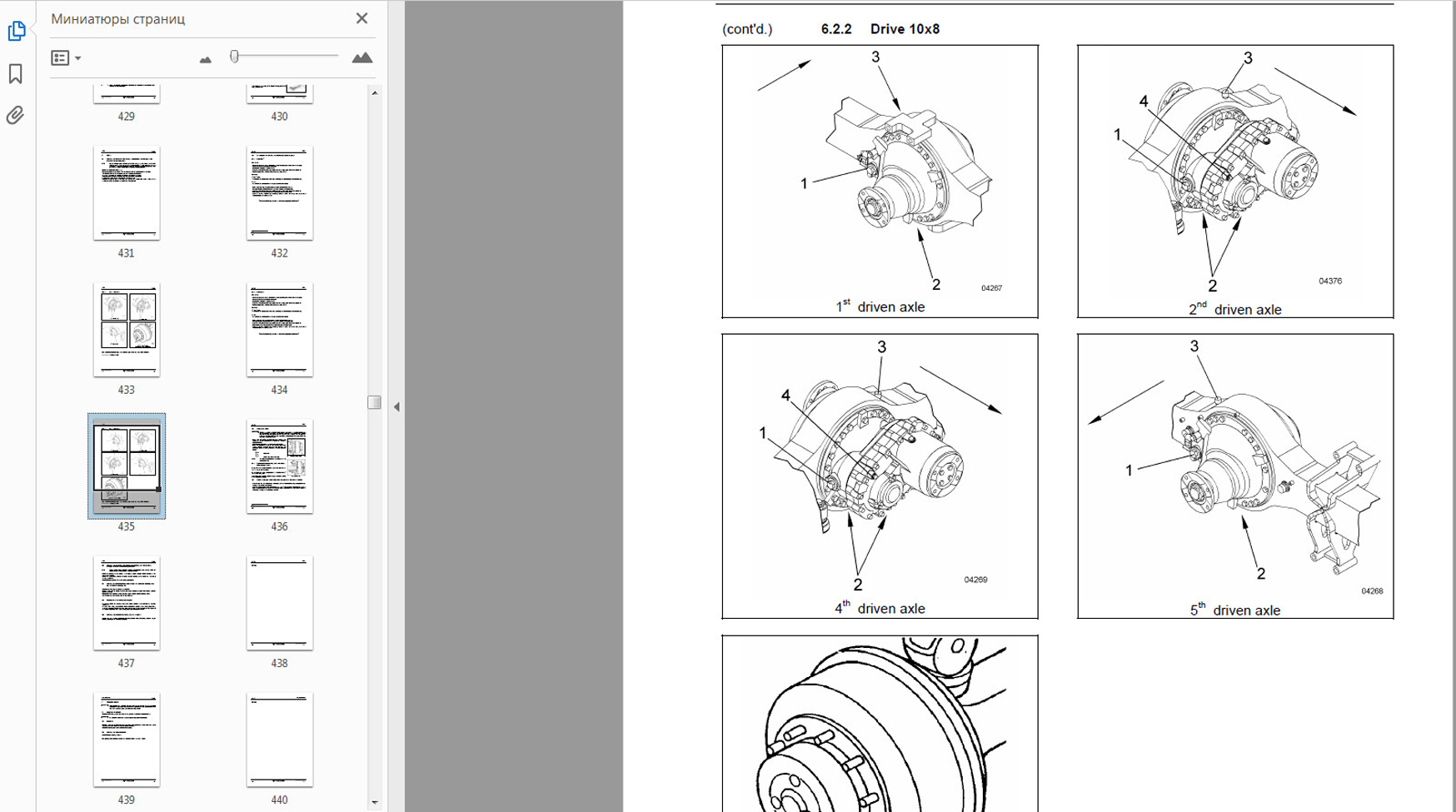This screenshot has width=1456, height=812.
Task: Select page 434 thumbnail
Action: click(x=280, y=330)
